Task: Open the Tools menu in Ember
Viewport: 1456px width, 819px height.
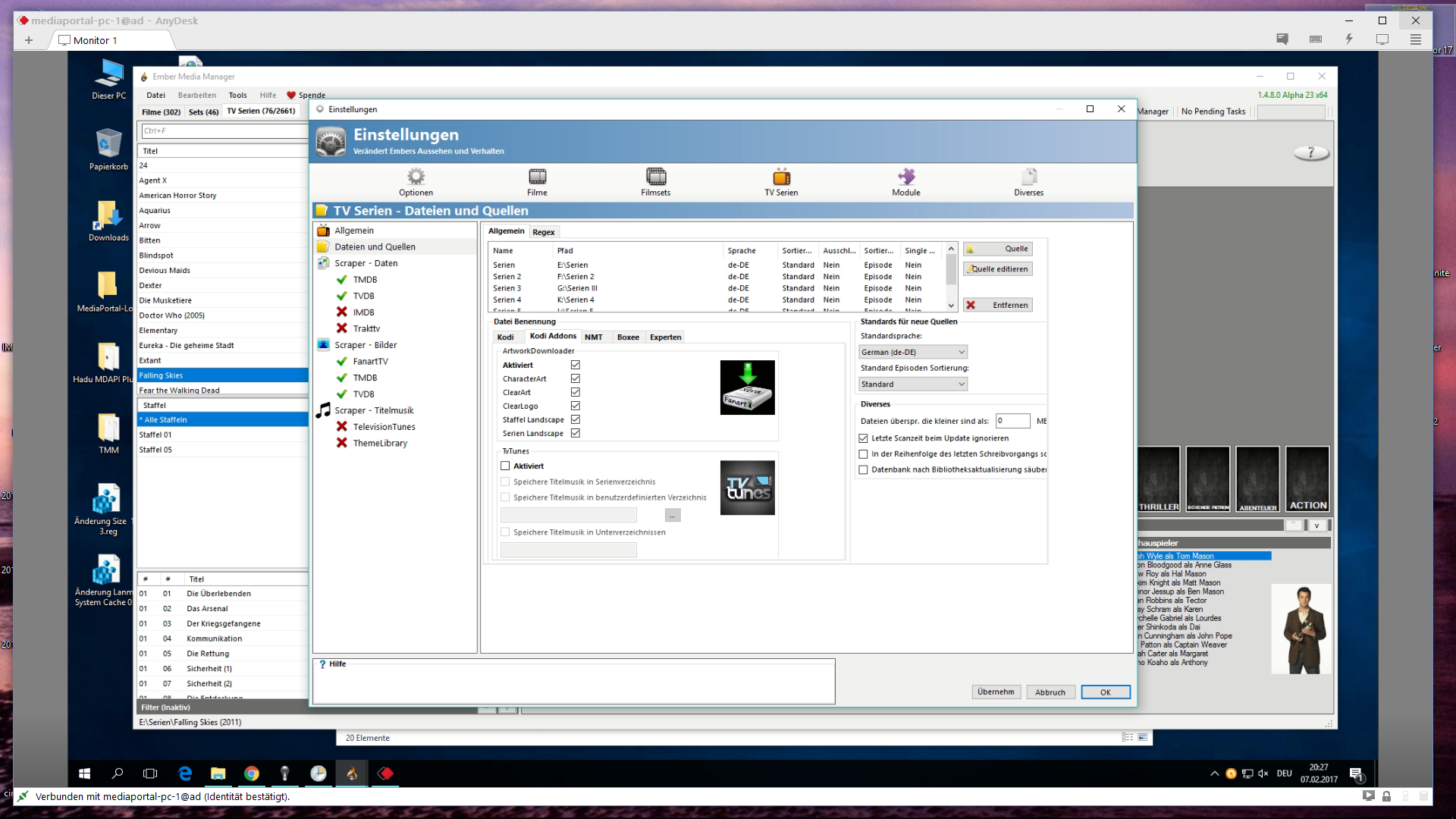Action: [x=237, y=95]
